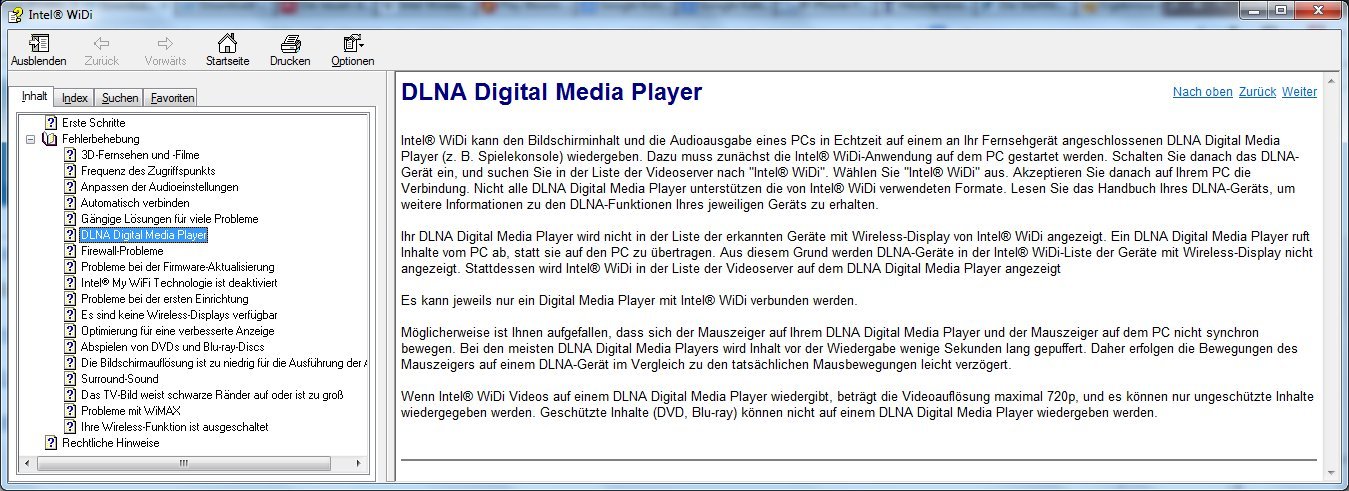Follow the 'Nach oben' link

(x=1202, y=92)
